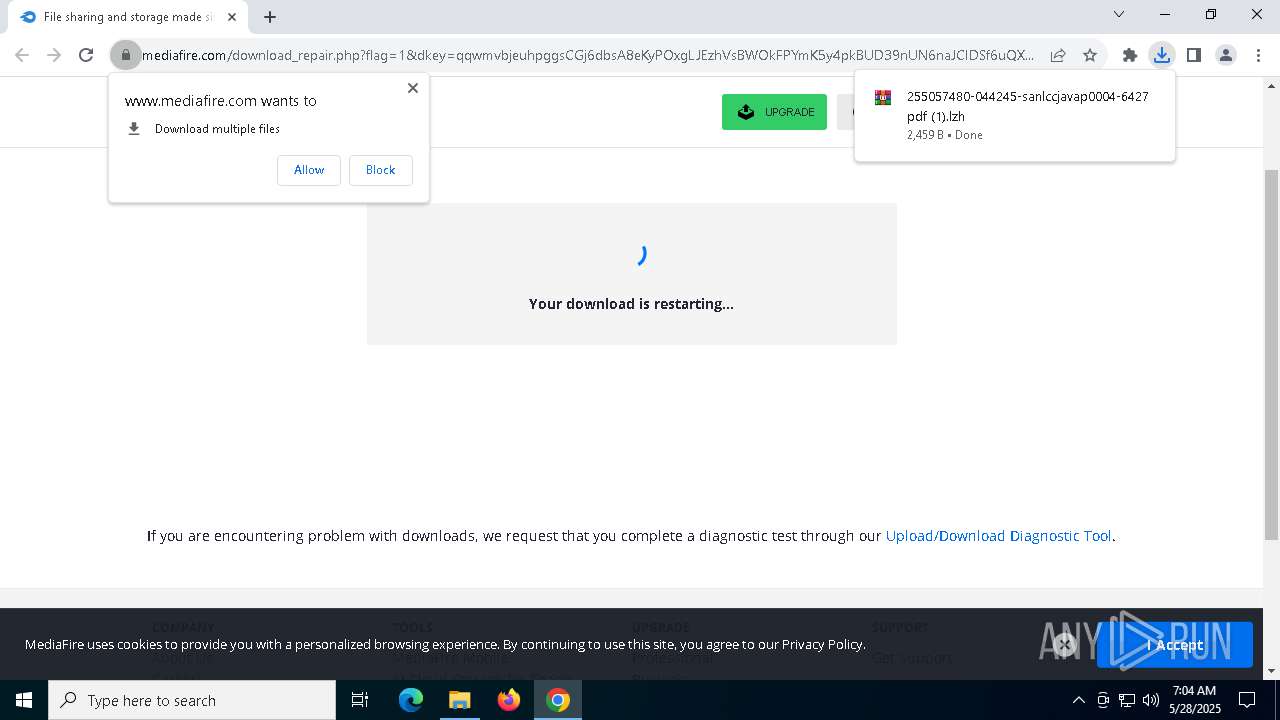Select the File sharing and storage tab
Image resolution: width=1280 pixels, height=720 pixels.
click(x=128, y=17)
